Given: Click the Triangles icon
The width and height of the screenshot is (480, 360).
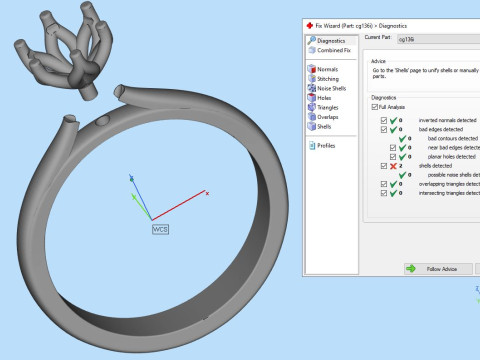Looking at the screenshot, I should click(312, 107).
